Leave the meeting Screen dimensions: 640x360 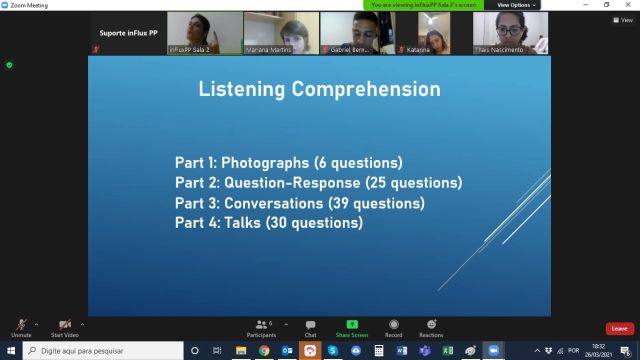click(620, 329)
